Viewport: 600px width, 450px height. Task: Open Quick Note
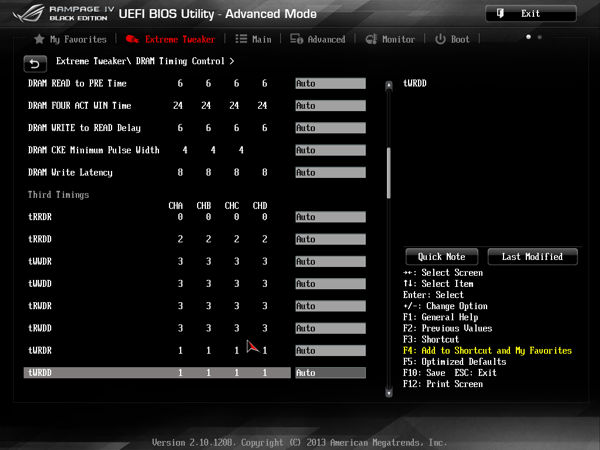click(x=442, y=257)
